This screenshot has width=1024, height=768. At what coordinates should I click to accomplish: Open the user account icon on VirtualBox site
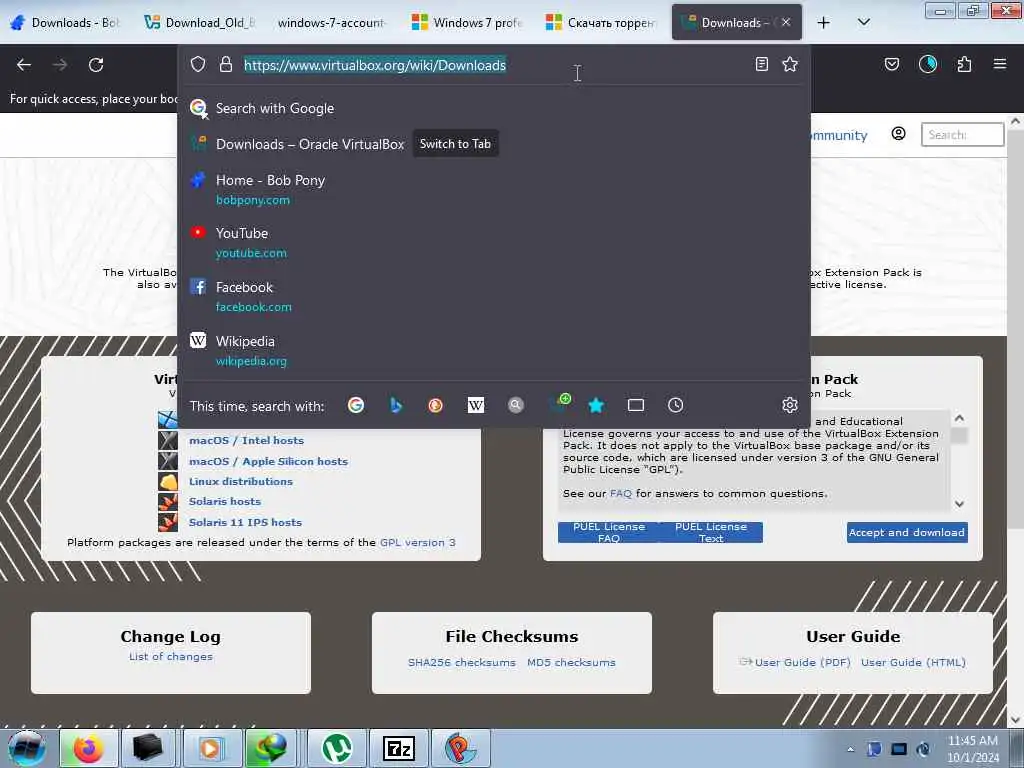(x=899, y=134)
